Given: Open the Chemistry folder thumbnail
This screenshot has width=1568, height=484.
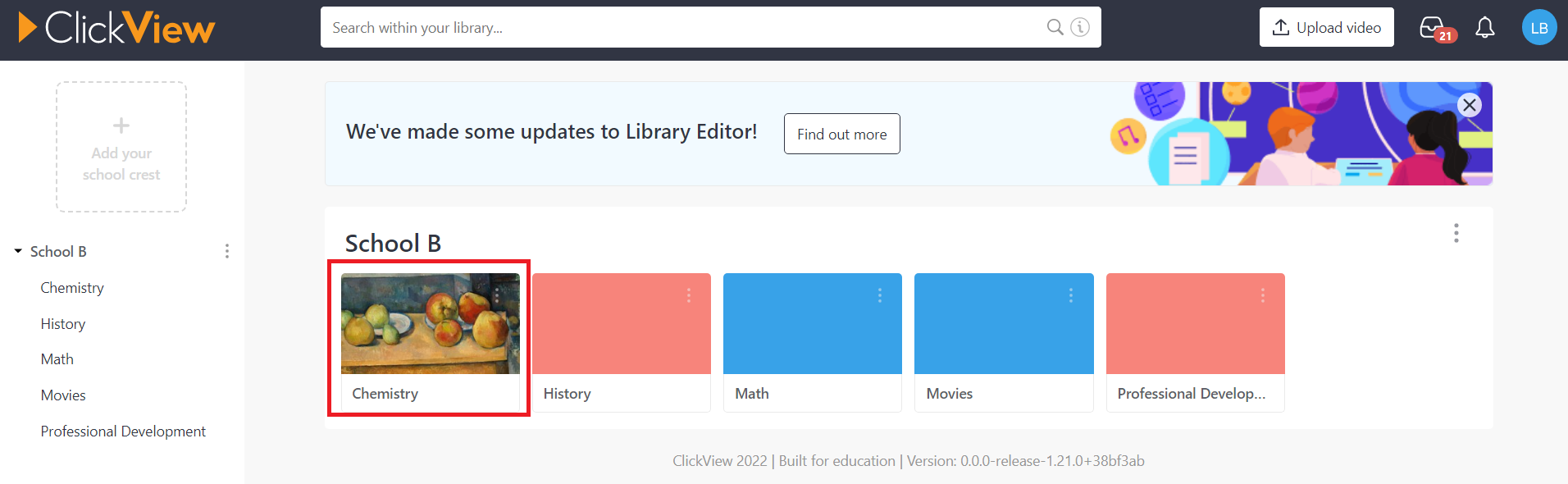Looking at the screenshot, I should pyautogui.click(x=431, y=323).
